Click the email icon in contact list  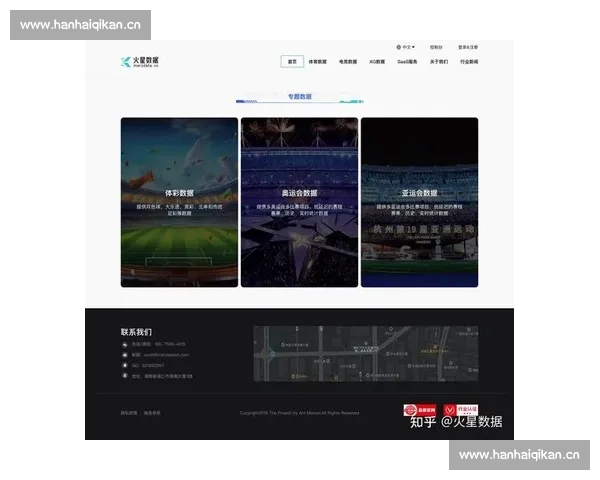pyautogui.click(x=125, y=355)
